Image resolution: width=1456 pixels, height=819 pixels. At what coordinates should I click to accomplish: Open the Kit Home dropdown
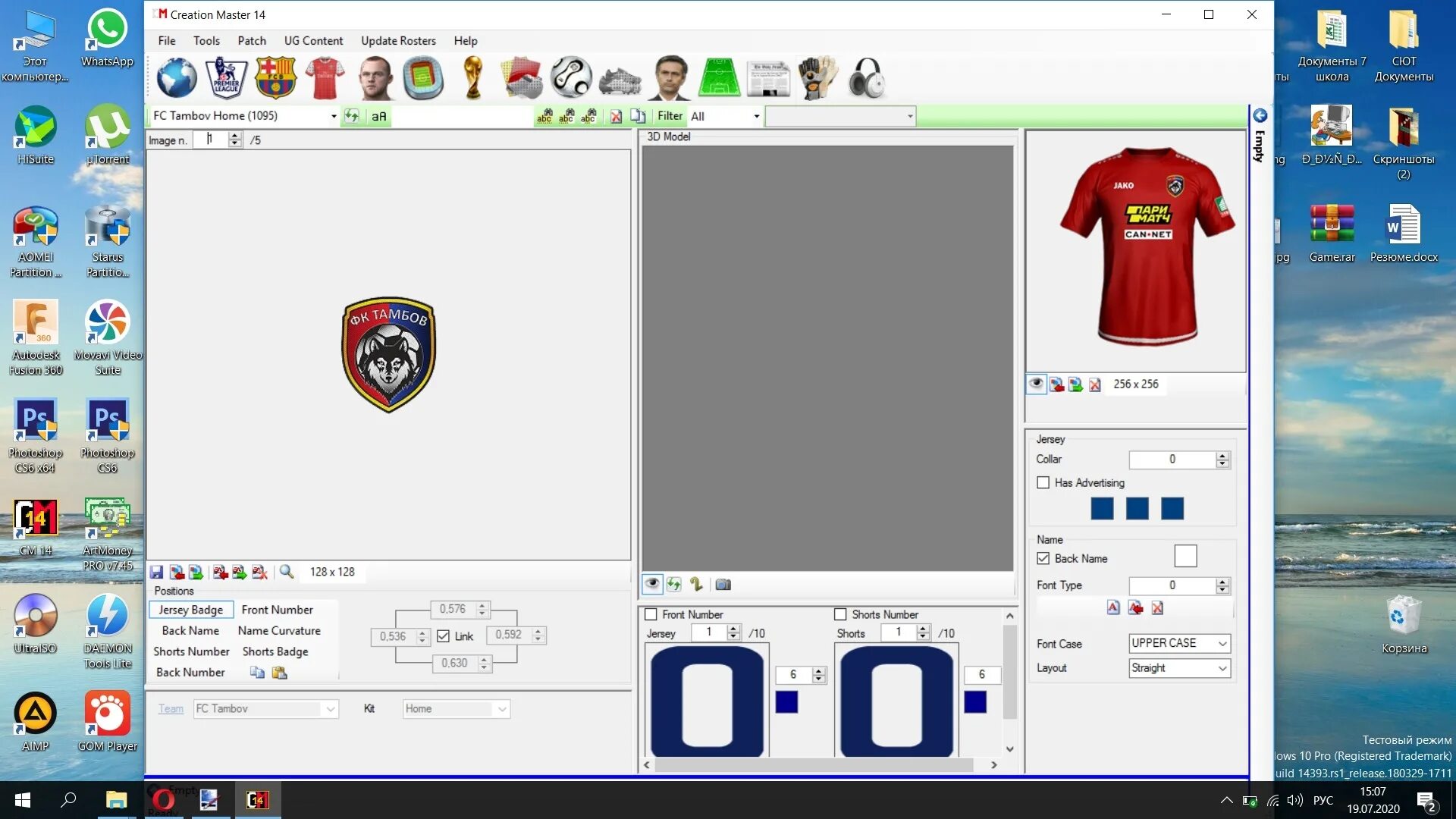pyautogui.click(x=456, y=709)
